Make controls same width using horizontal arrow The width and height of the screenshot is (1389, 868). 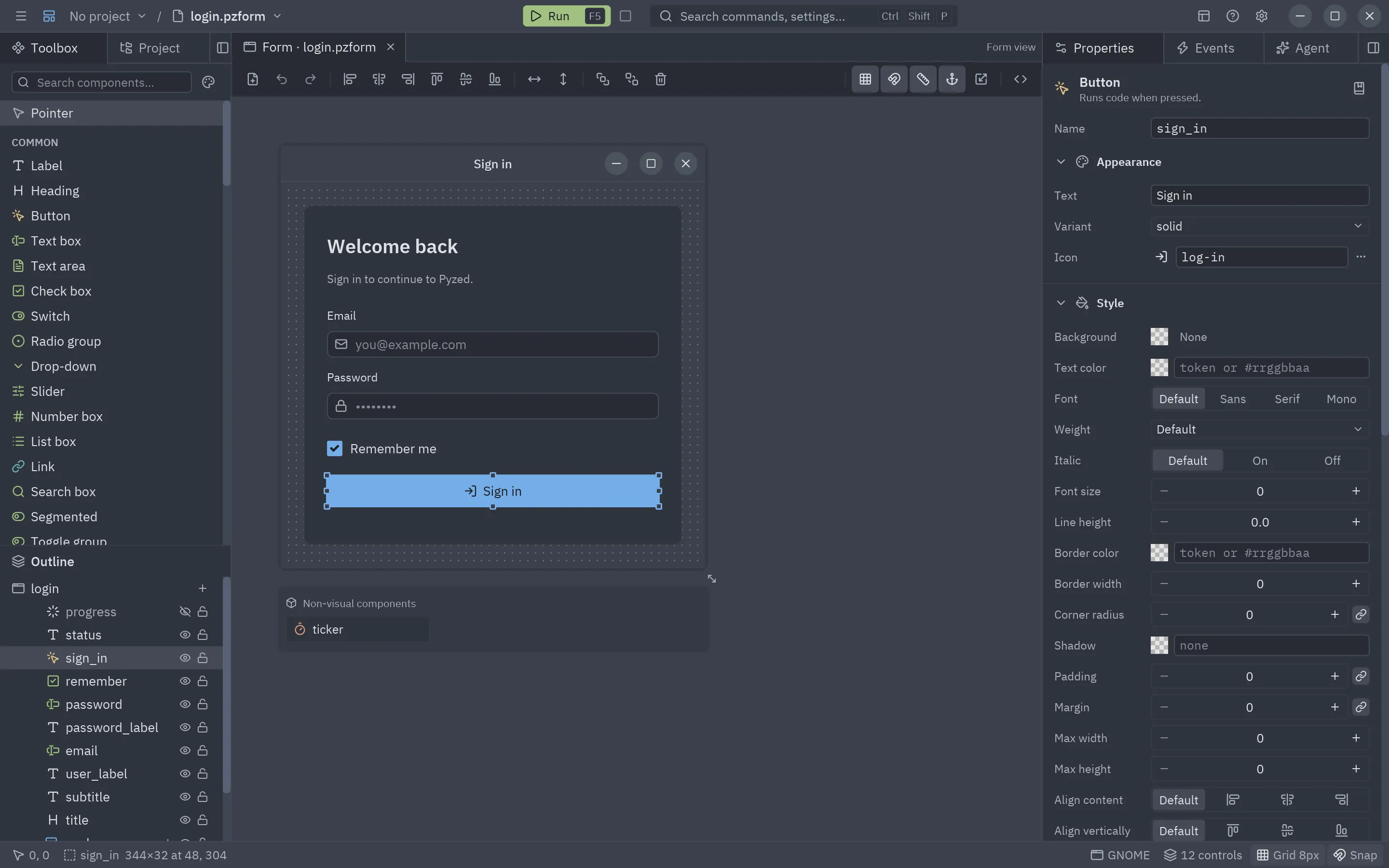pyautogui.click(x=534, y=79)
